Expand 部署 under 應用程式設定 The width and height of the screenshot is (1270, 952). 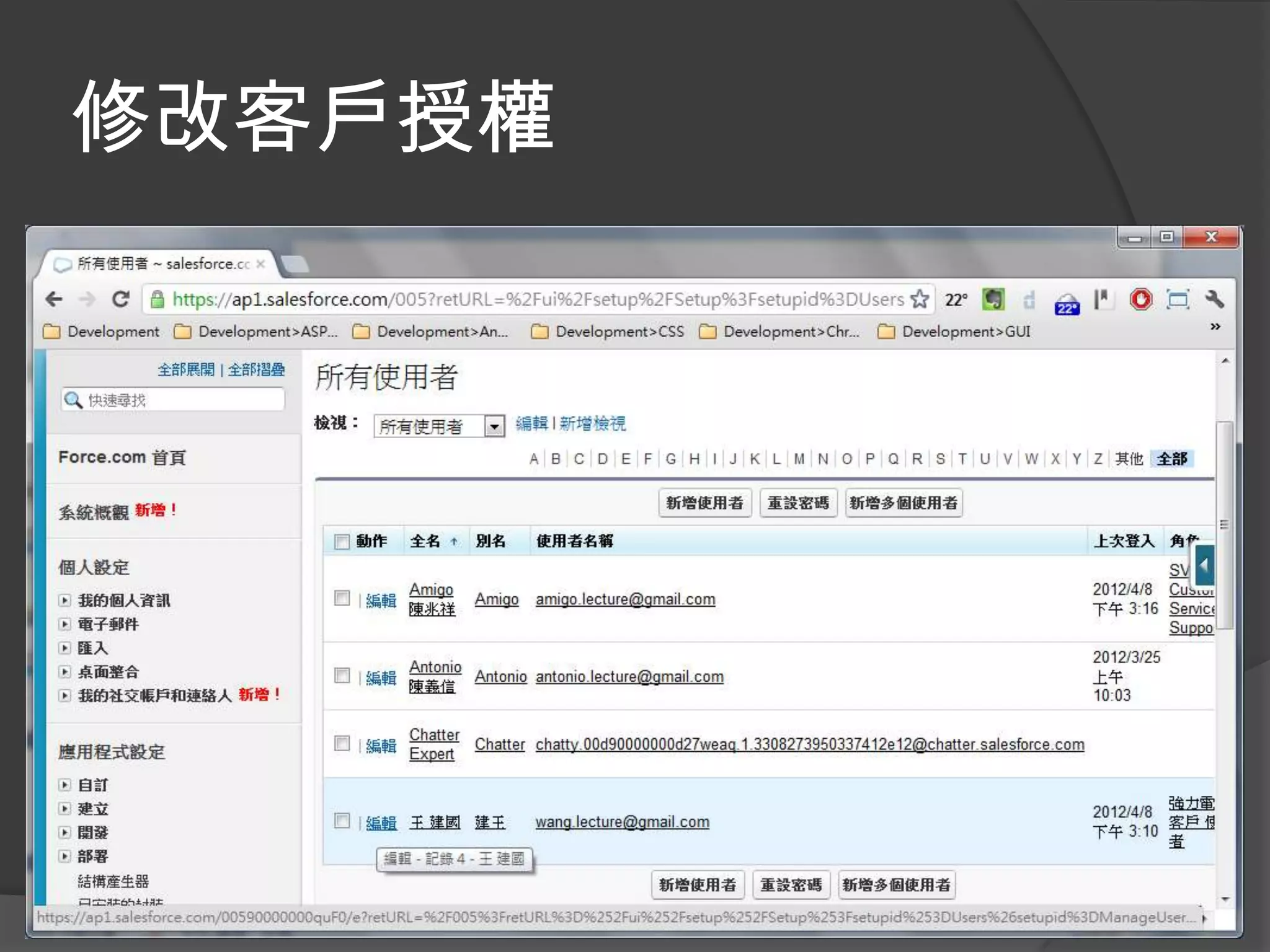pyautogui.click(x=64, y=856)
